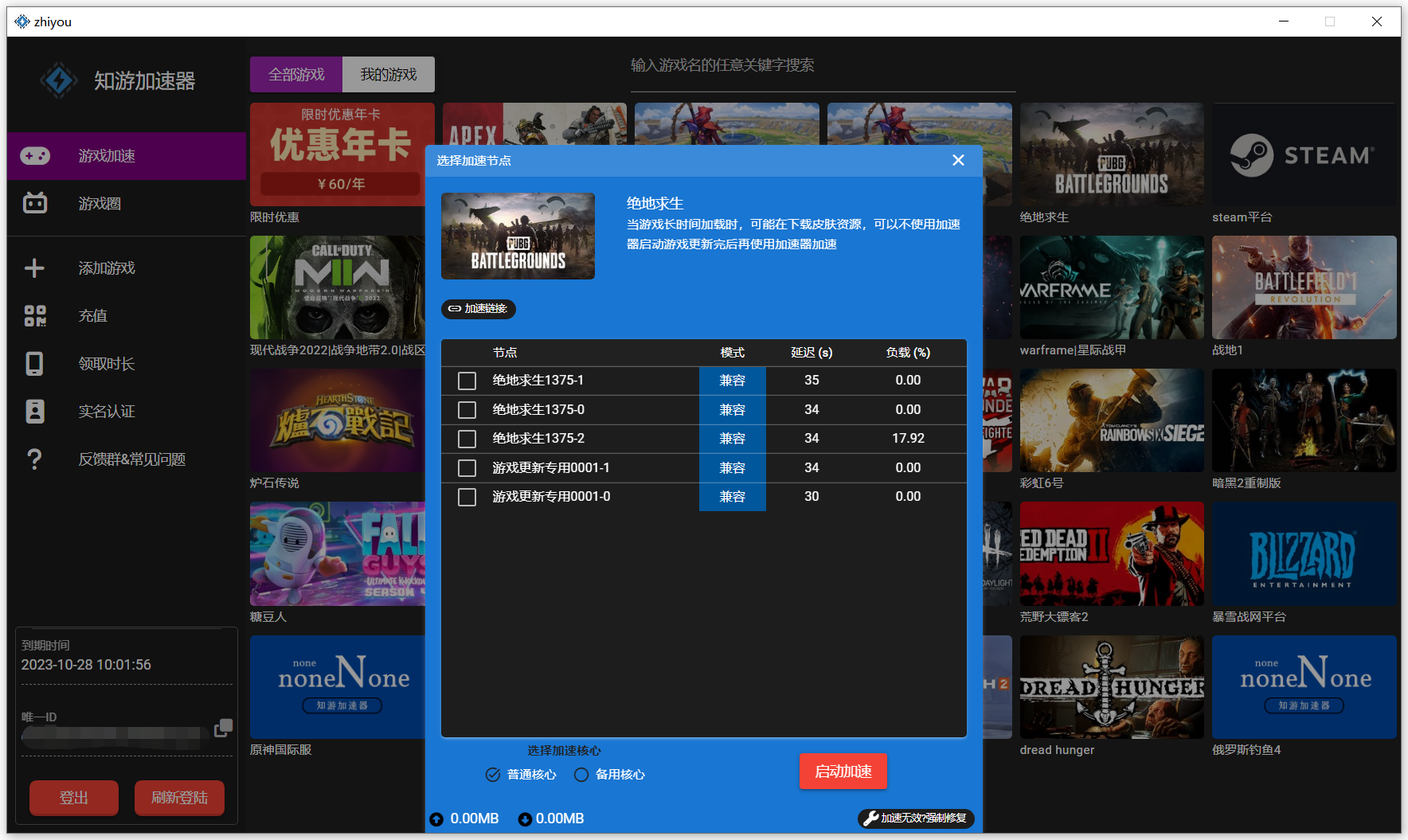Open the 限时优惠 年卡 promo tile
The height and width of the screenshot is (840, 1408).
pyautogui.click(x=342, y=154)
